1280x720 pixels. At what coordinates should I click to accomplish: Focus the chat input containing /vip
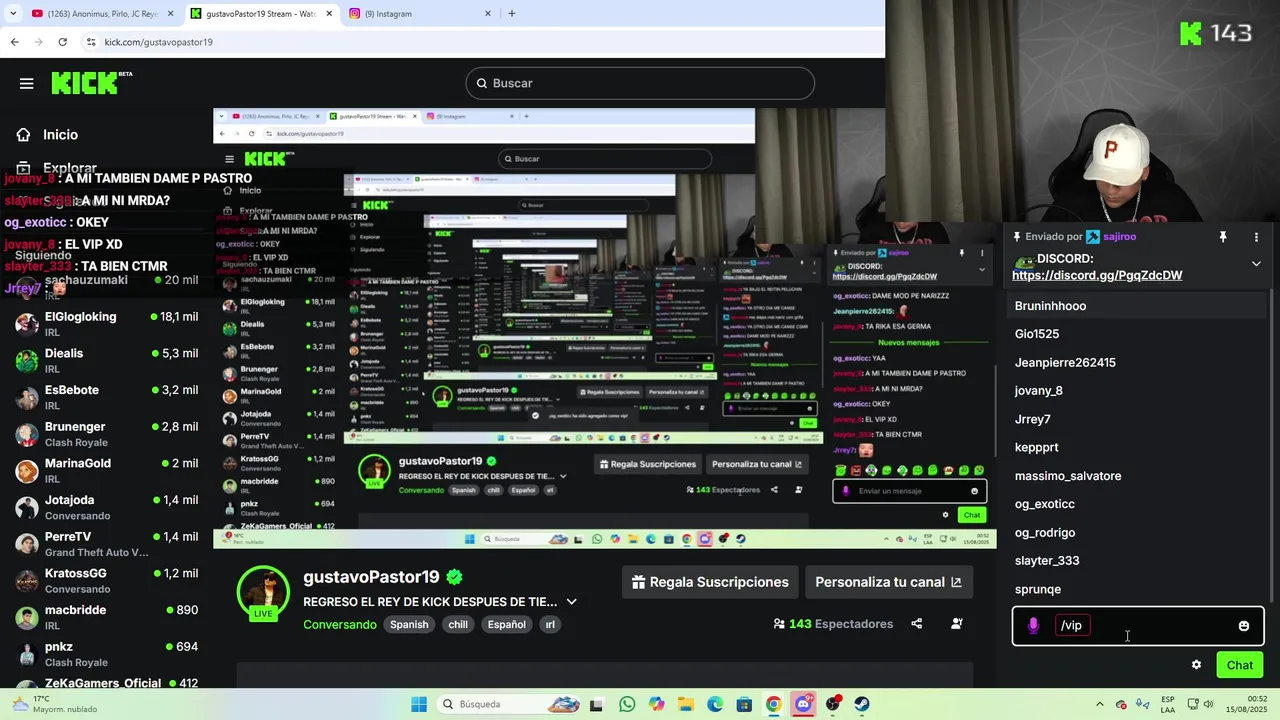1138,626
